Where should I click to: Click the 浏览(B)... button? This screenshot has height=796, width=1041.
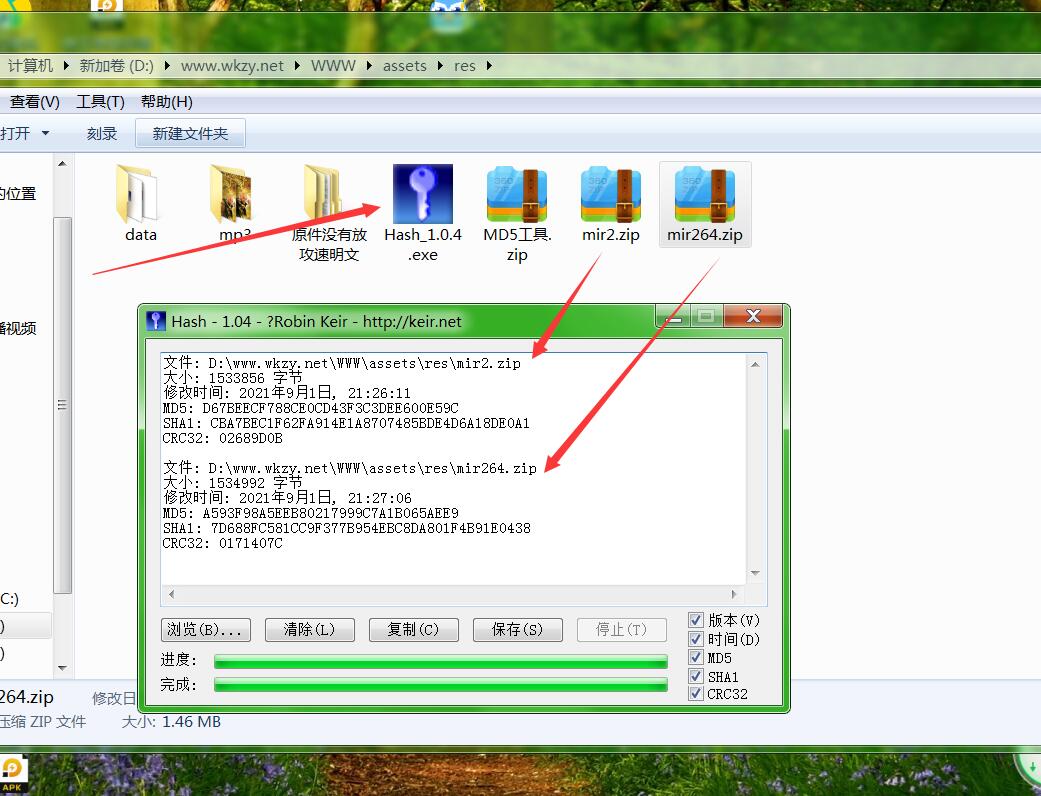[x=205, y=629]
